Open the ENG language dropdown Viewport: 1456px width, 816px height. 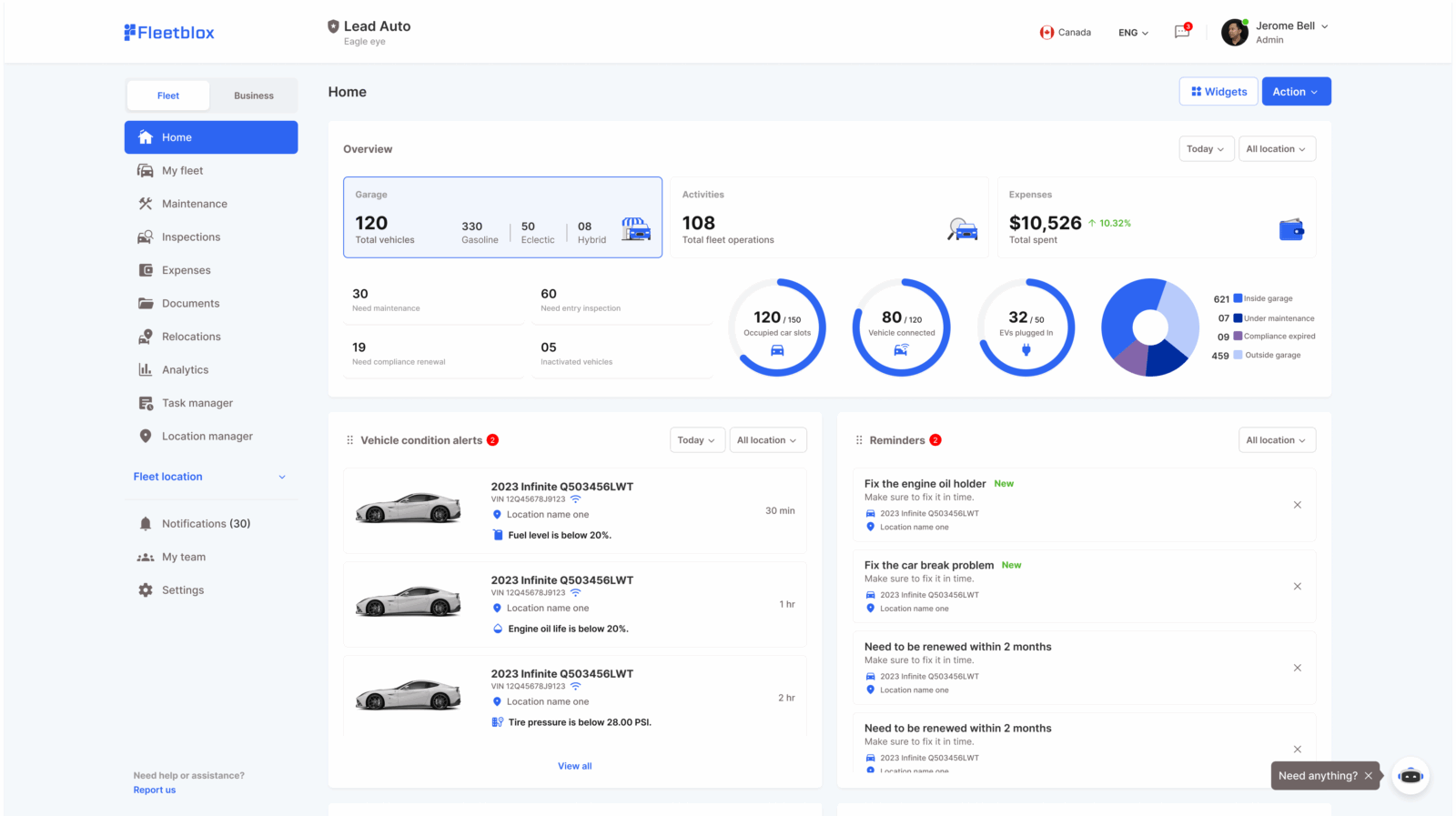[1133, 33]
